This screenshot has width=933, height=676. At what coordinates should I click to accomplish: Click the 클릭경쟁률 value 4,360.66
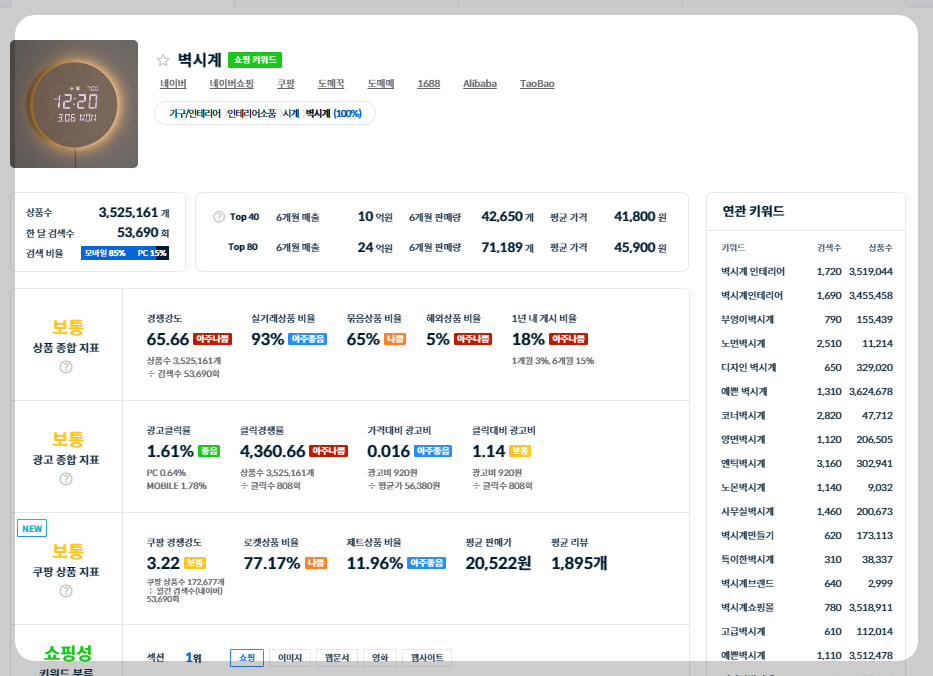click(273, 451)
